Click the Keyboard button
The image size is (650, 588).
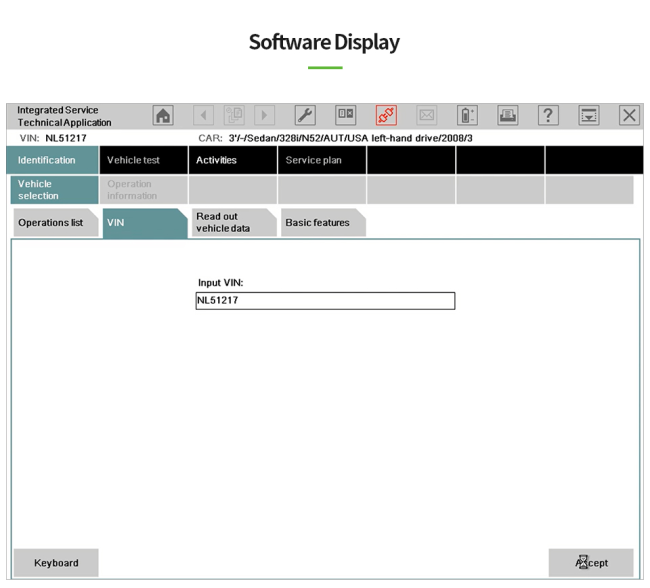coord(56,563)
